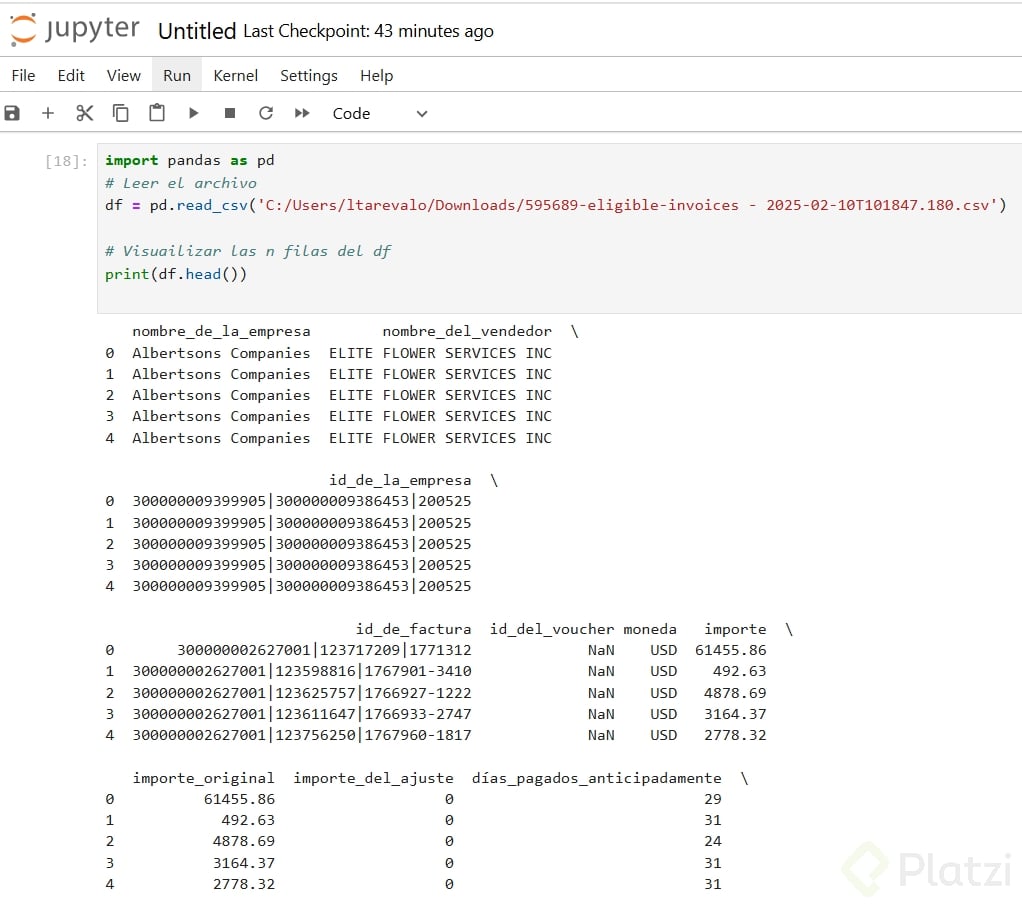Open the View menu
The image size is (1022, 907).
coord(124,76)
